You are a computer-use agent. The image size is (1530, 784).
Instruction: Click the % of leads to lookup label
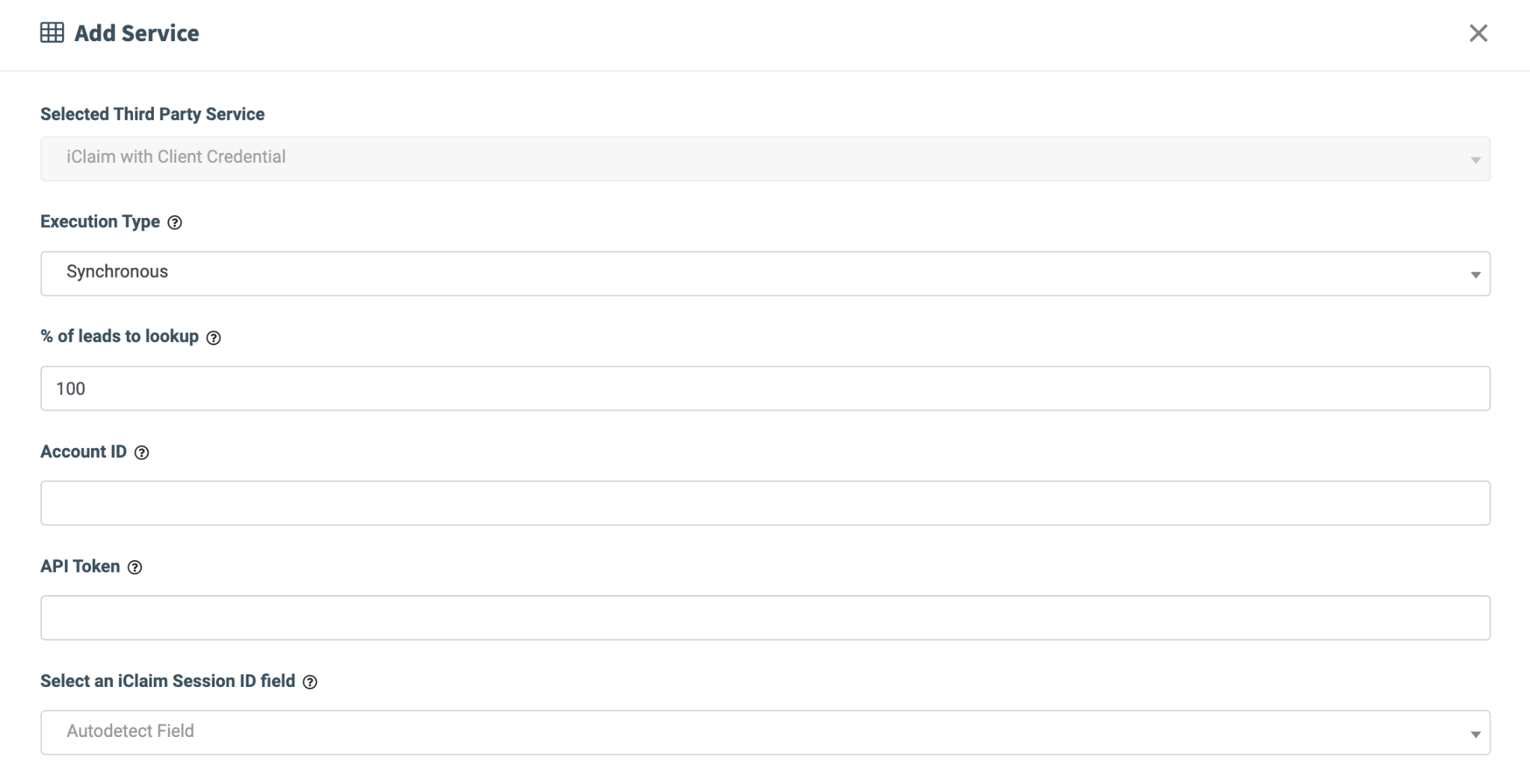[x=120, y=337]
